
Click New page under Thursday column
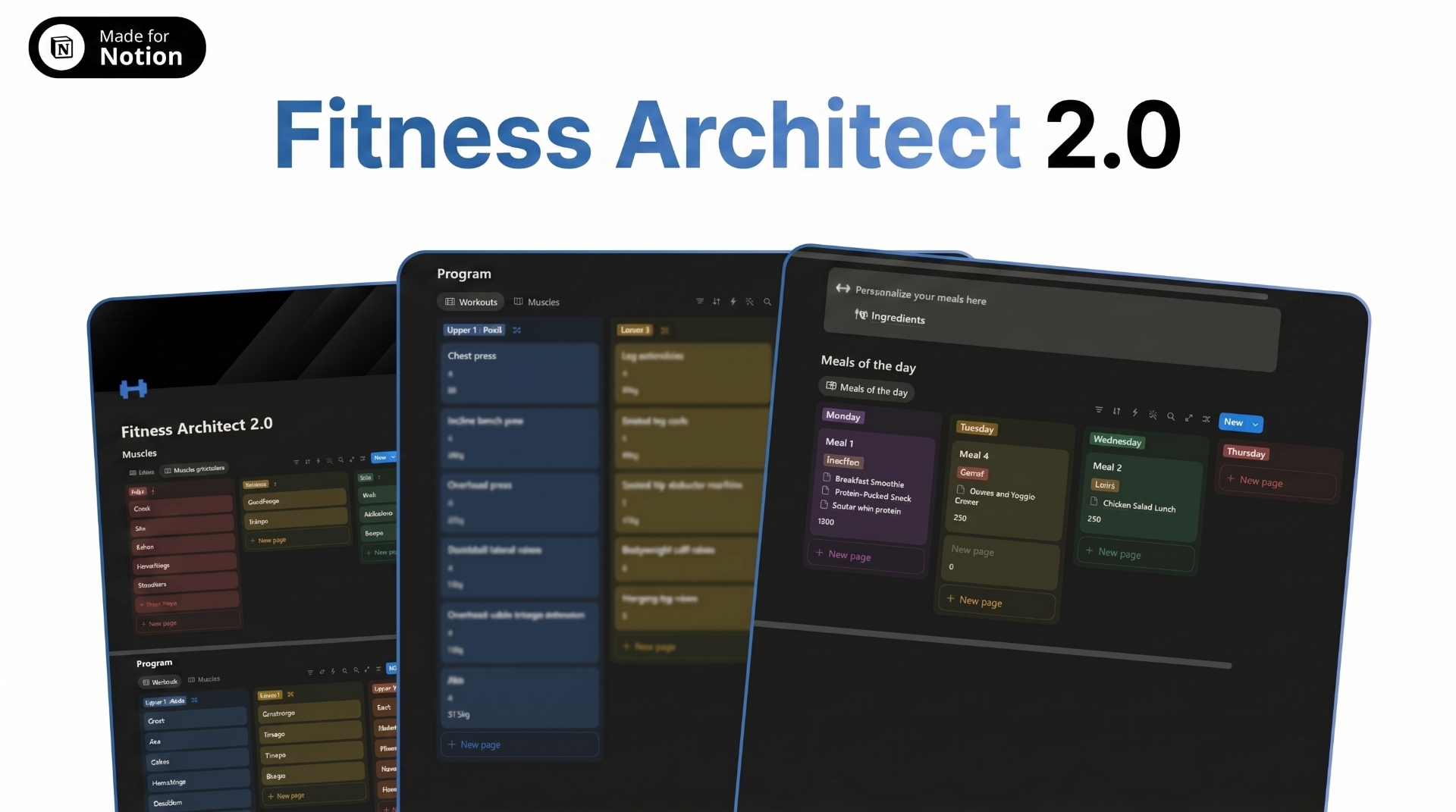[x=1278, y=482]
